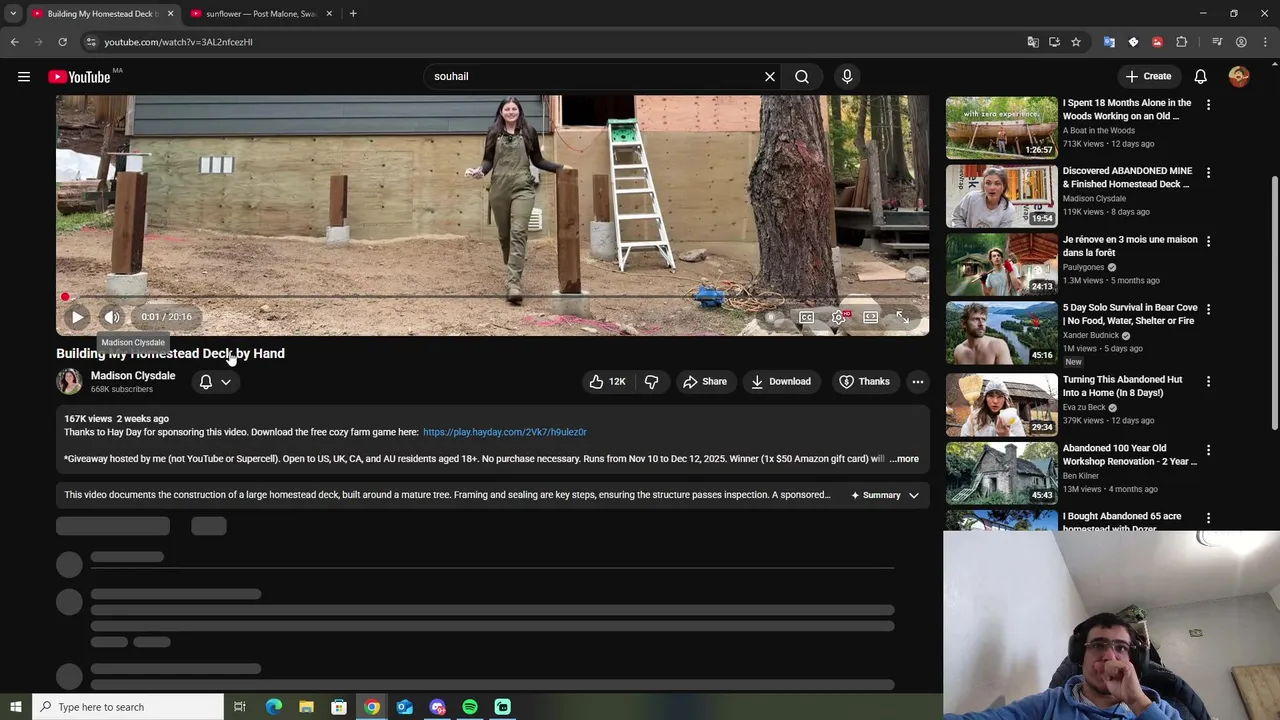Open 'I Spent 18 Months Alone' thumbnail

pos(1001,127)
